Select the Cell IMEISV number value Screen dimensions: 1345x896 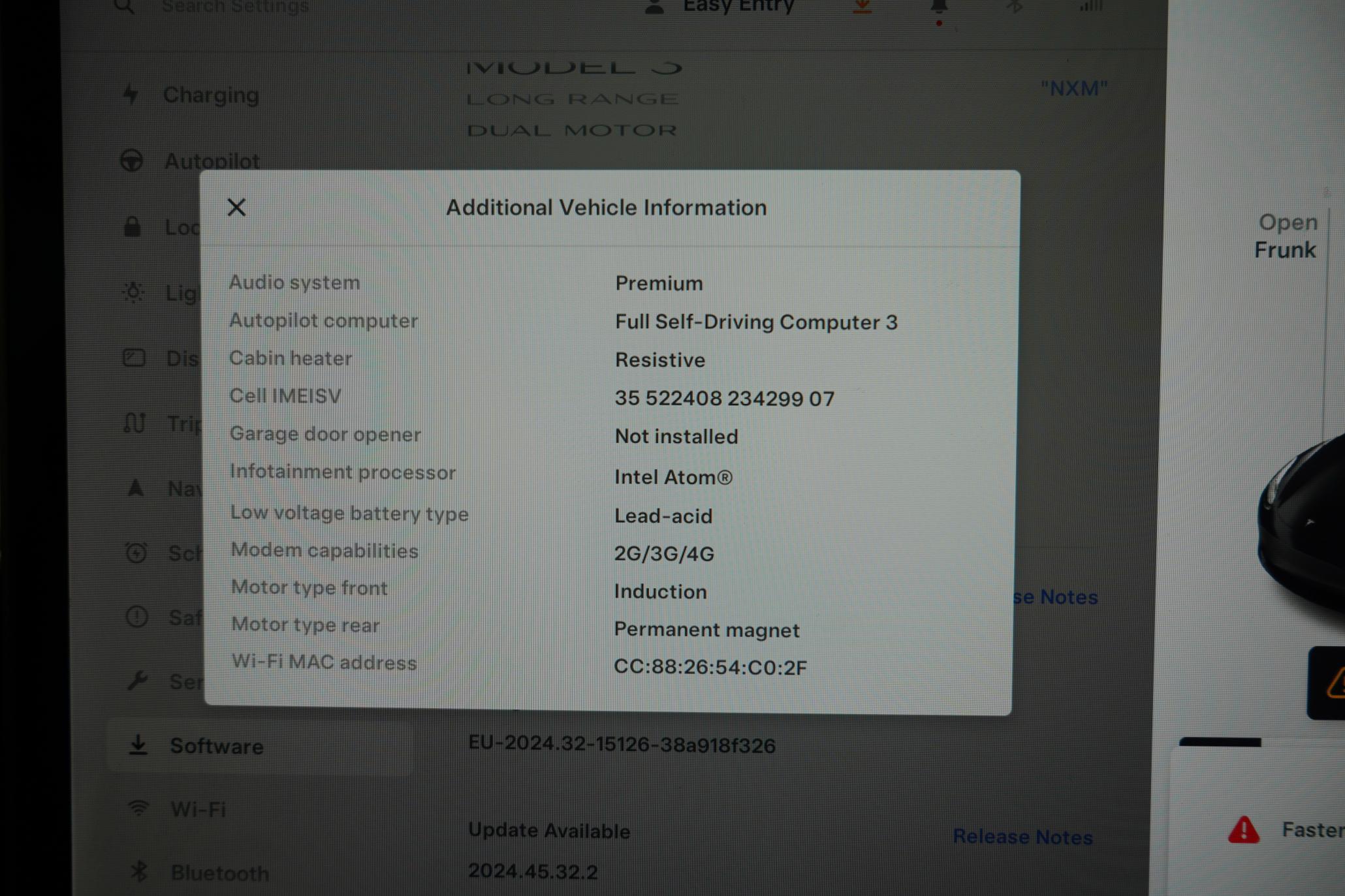[x=725, y=398]
